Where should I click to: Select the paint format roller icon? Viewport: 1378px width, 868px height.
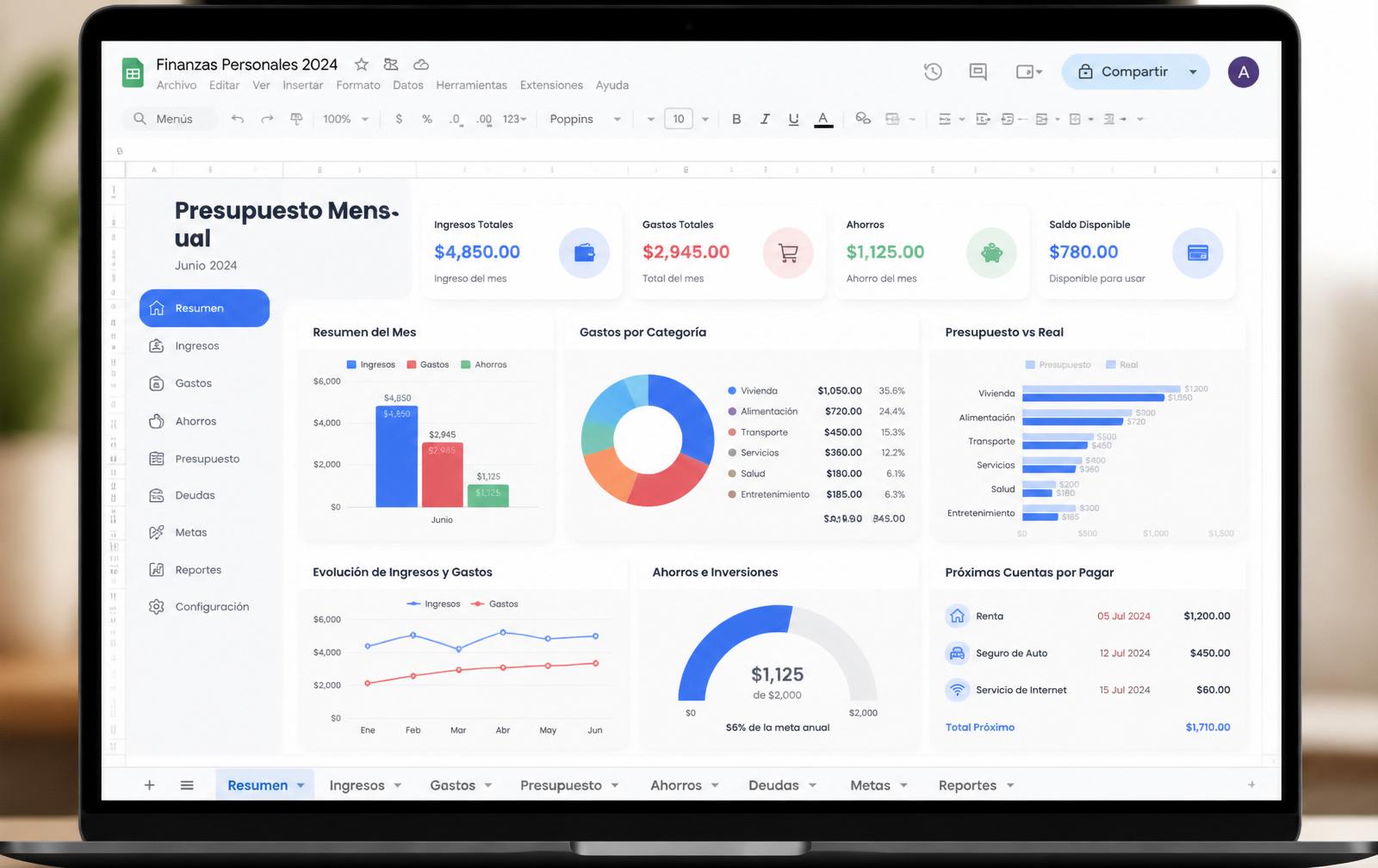296,119
